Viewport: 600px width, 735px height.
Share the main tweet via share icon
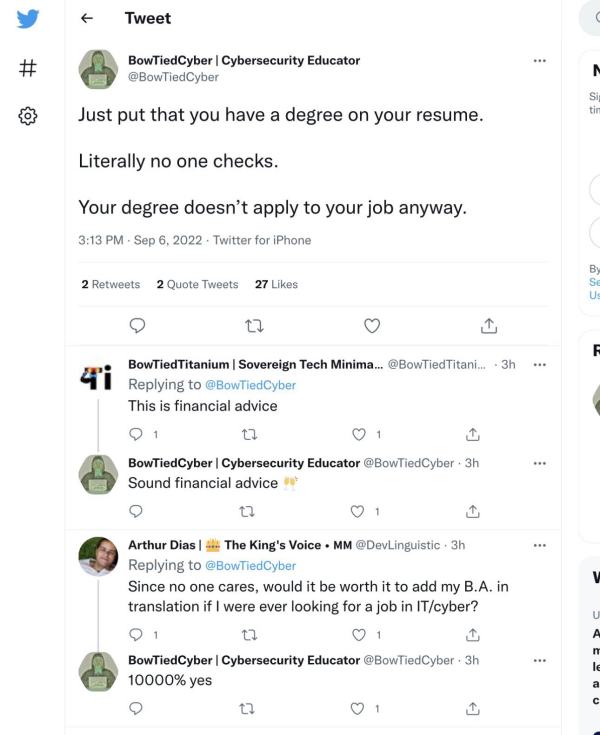coord(489,325)
